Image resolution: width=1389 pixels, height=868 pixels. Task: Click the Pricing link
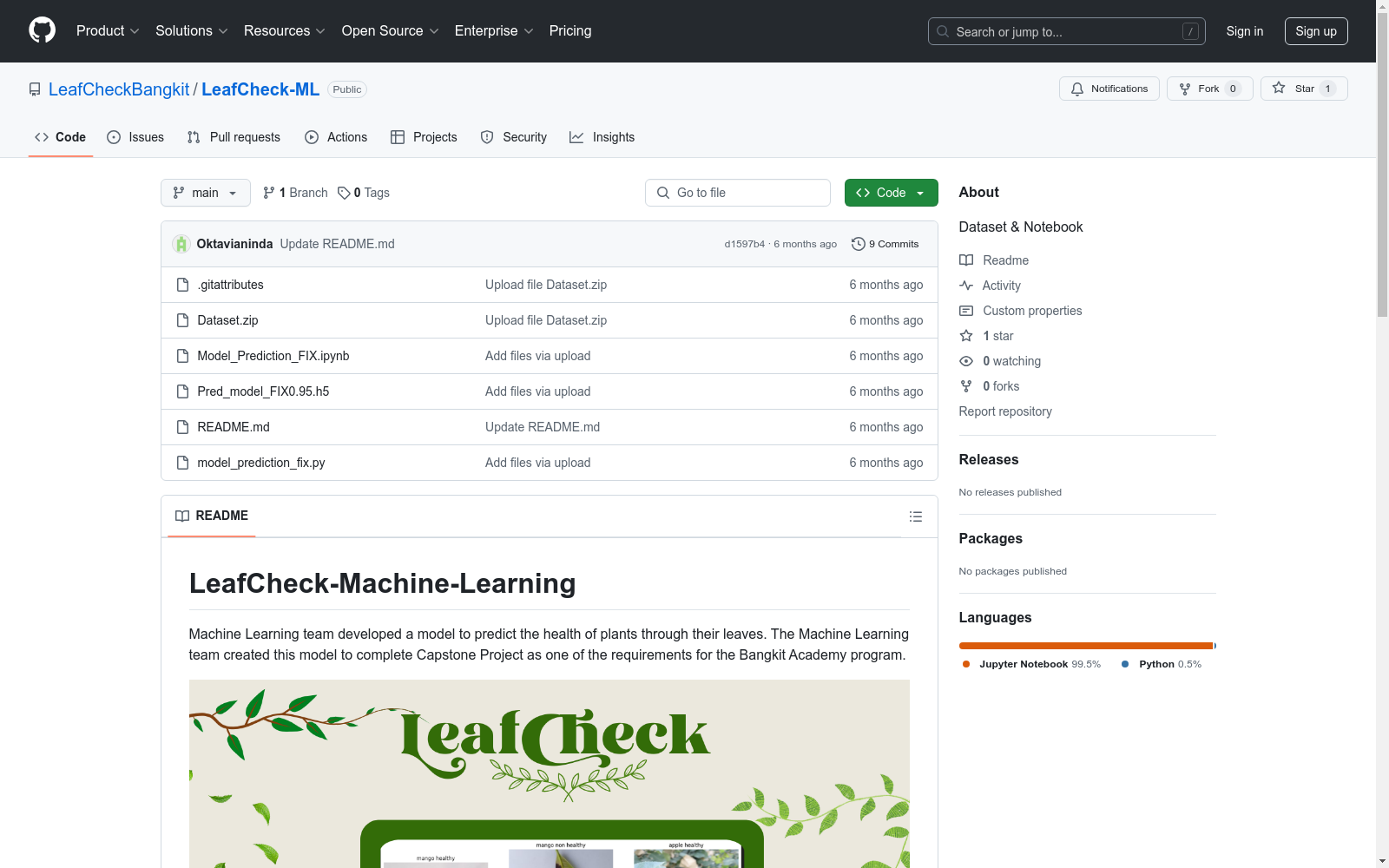point(570,31)
